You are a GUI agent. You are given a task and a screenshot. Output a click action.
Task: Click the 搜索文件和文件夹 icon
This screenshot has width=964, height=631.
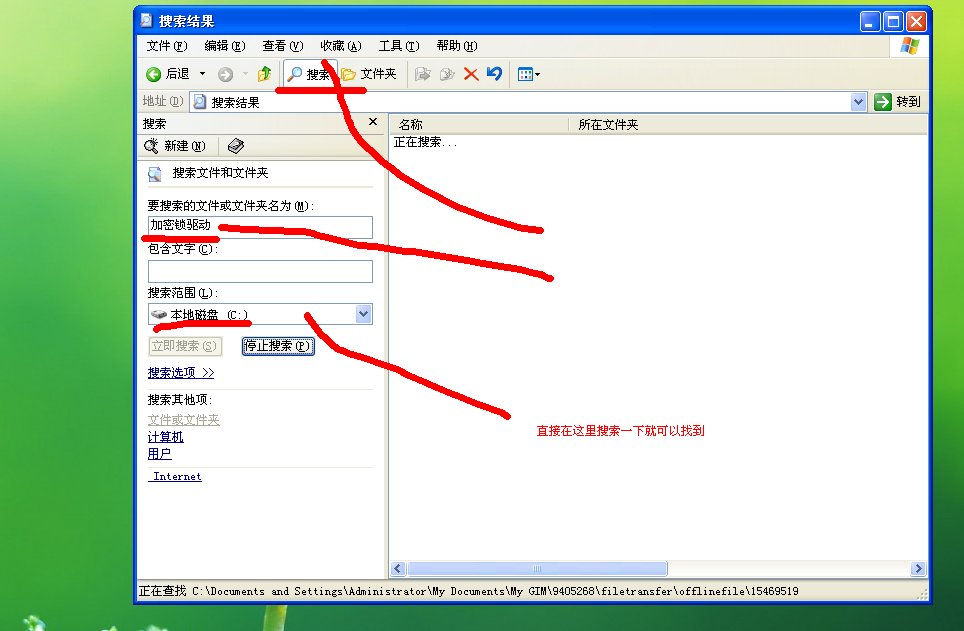154,174
